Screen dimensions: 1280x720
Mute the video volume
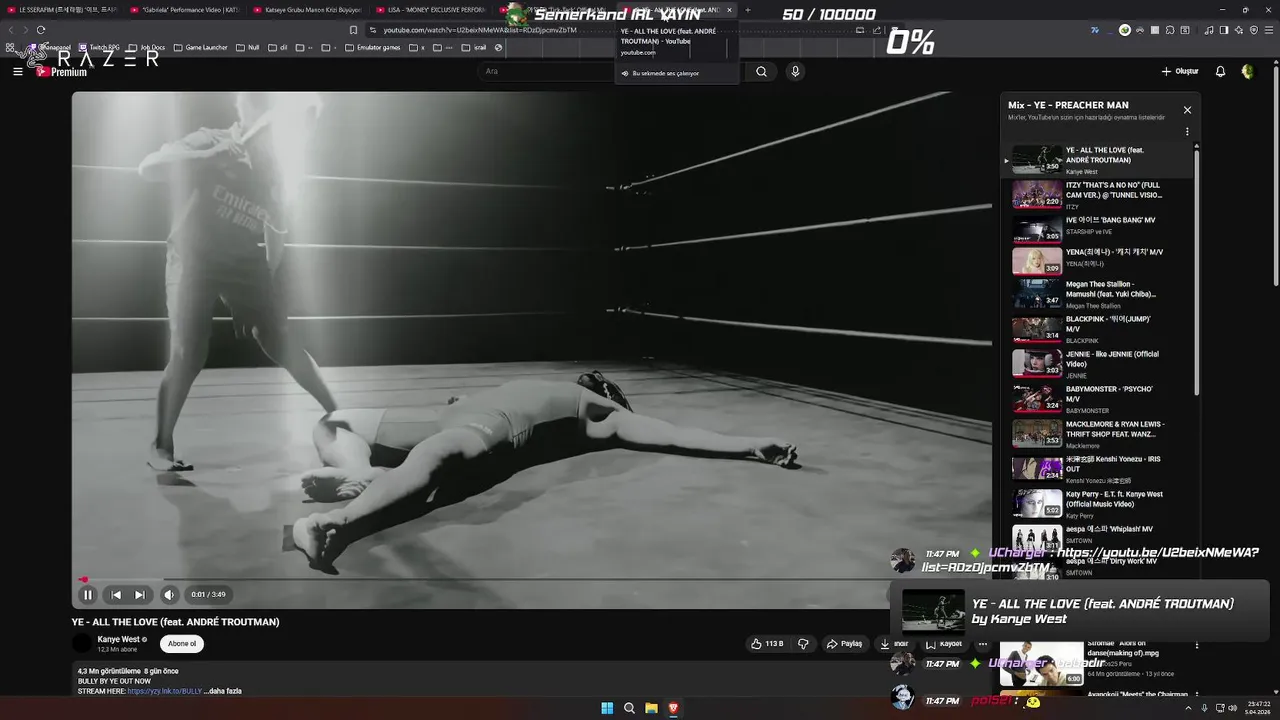tap(169, 595)
